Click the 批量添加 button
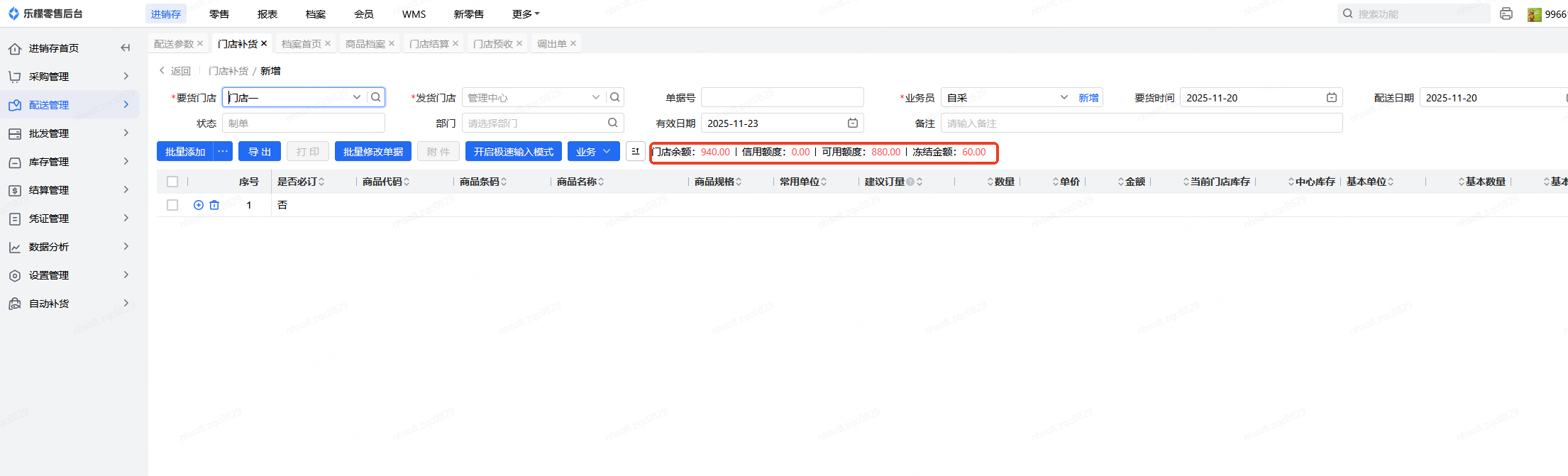The height and width of the screenshot is (476, 1568). coord(185,151)
